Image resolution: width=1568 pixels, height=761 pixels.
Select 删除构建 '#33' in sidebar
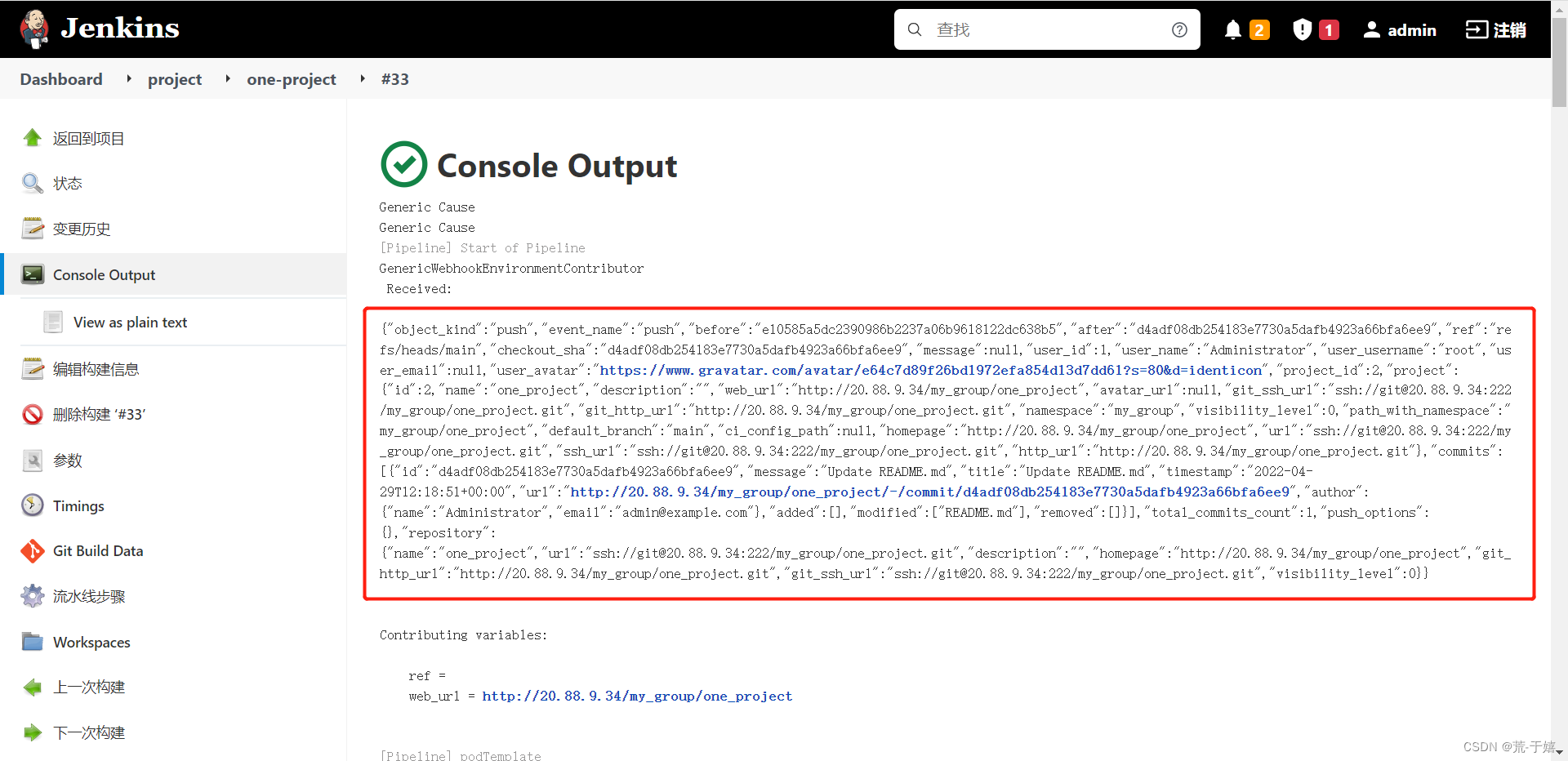[99, 415]
